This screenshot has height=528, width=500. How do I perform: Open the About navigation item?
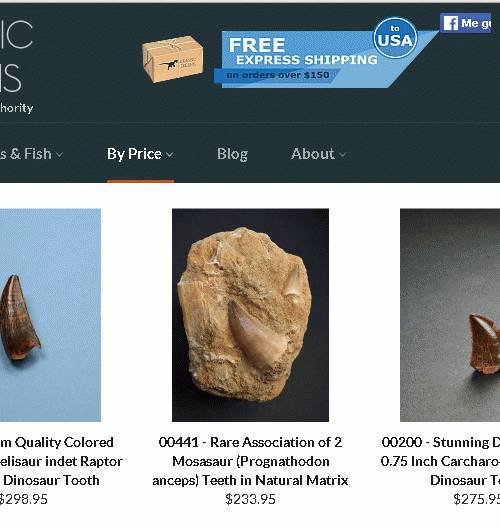point(313,154)
